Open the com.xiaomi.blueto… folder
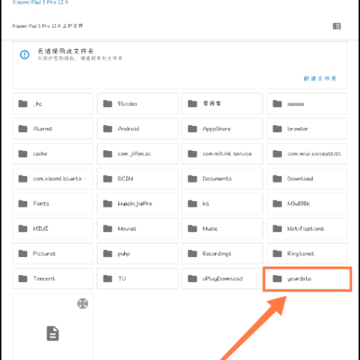 click(53, 179)
